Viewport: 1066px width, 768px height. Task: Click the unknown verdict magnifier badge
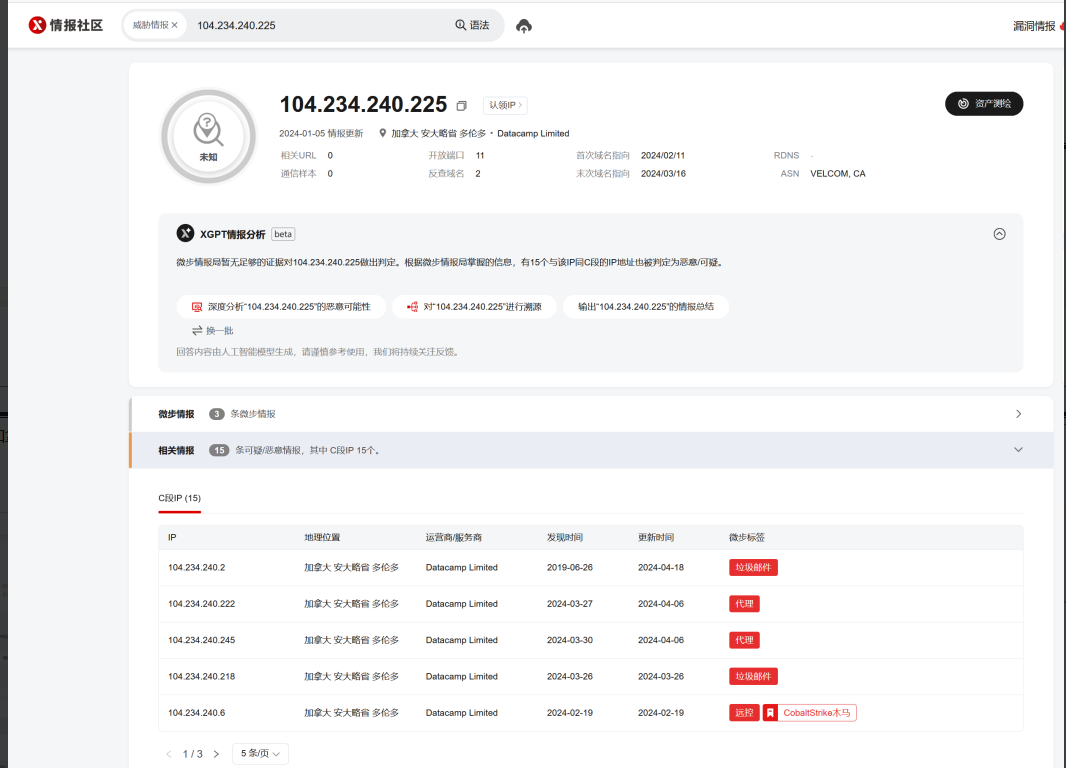pyautogui.click(x=208, y=136)
